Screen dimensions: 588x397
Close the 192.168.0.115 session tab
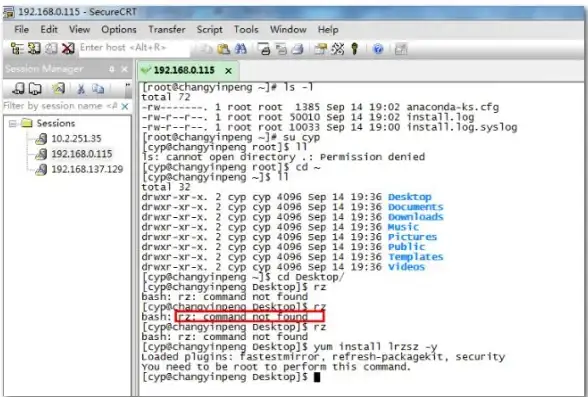tap(228, 70)
